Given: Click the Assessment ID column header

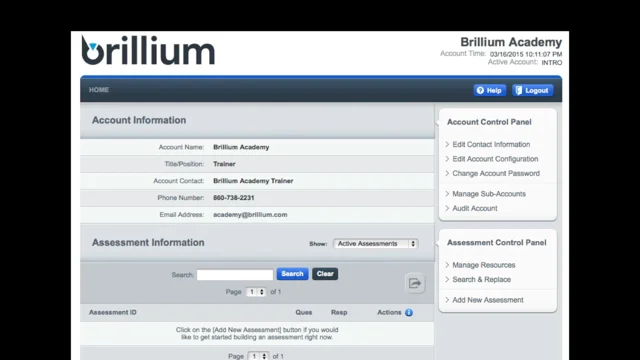Looking at the screenshot, I should click(x=113, y=312).
